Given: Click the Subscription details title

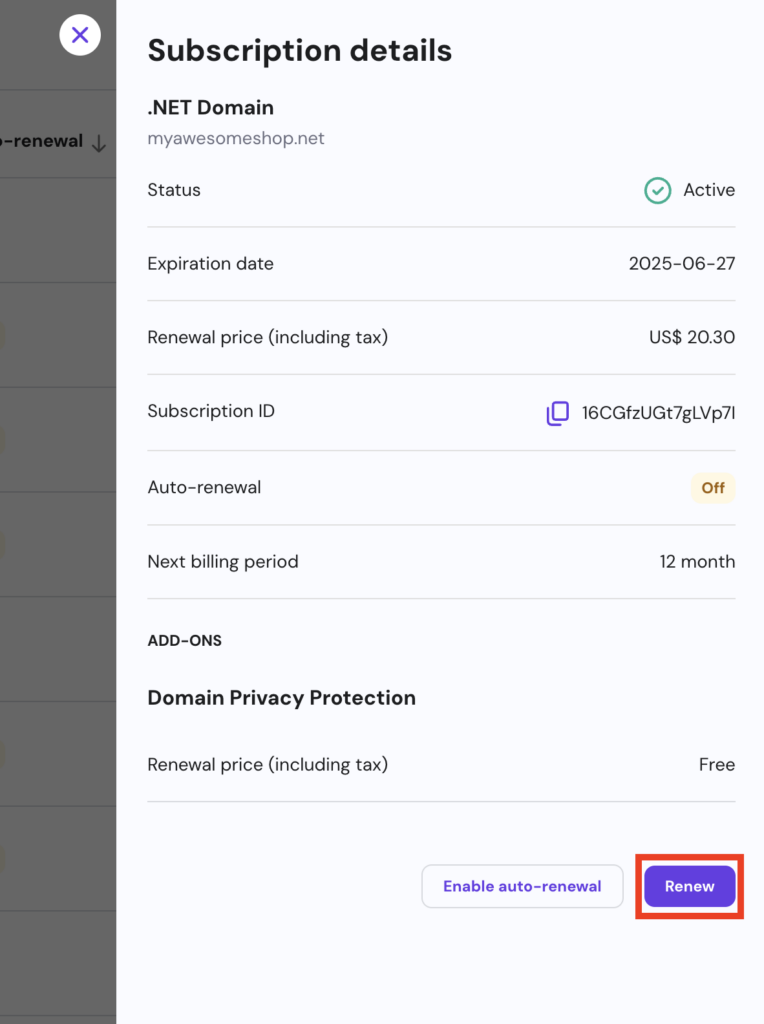Looking at the screenshot, I should coord(300,50).
